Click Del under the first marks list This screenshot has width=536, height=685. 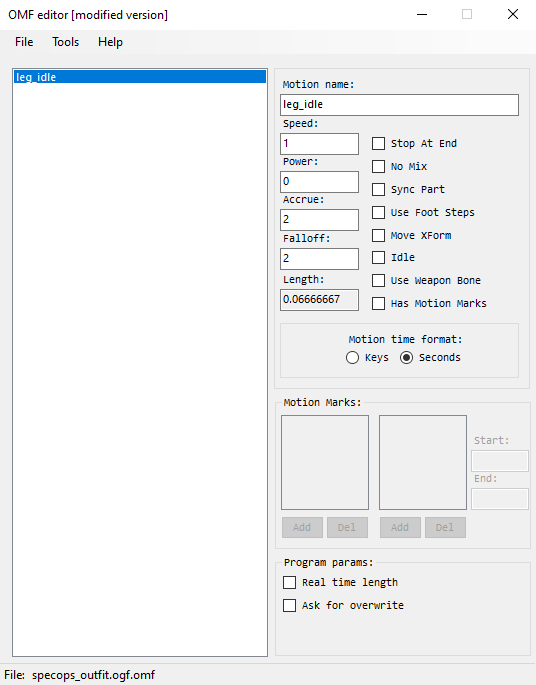coord(347,527)
